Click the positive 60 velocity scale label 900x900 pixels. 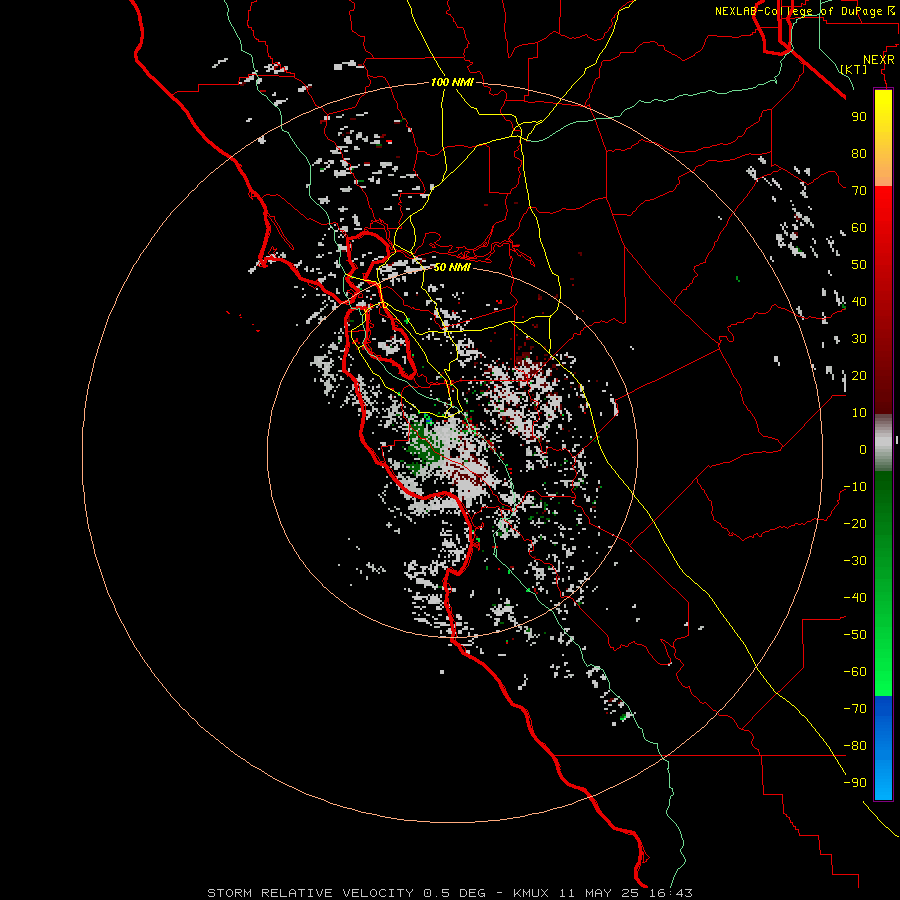coord(859,228)
